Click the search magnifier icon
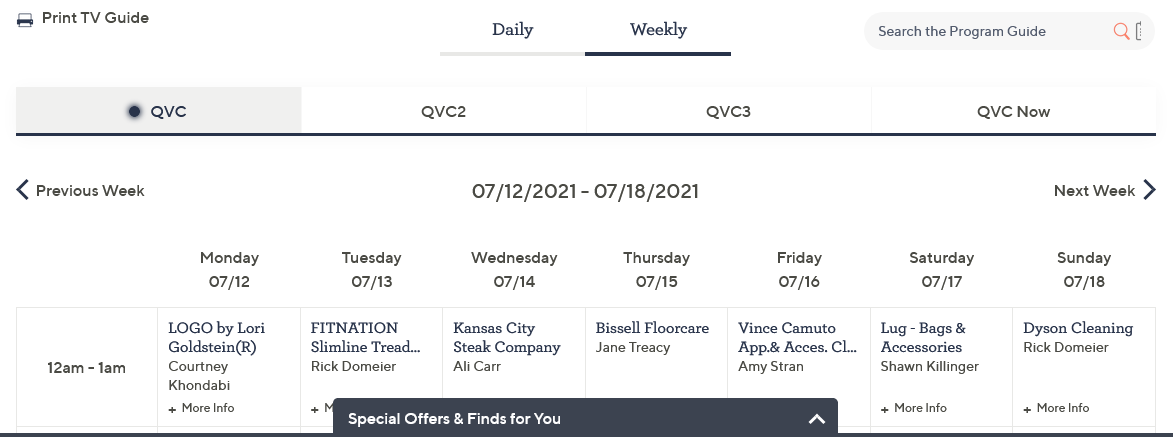The image size is (1173, 437). (x=1121, y=31)
